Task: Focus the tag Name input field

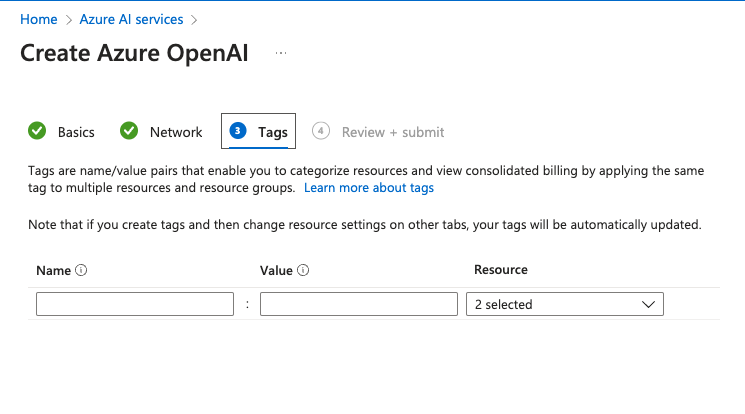Action: pos(134,304)
